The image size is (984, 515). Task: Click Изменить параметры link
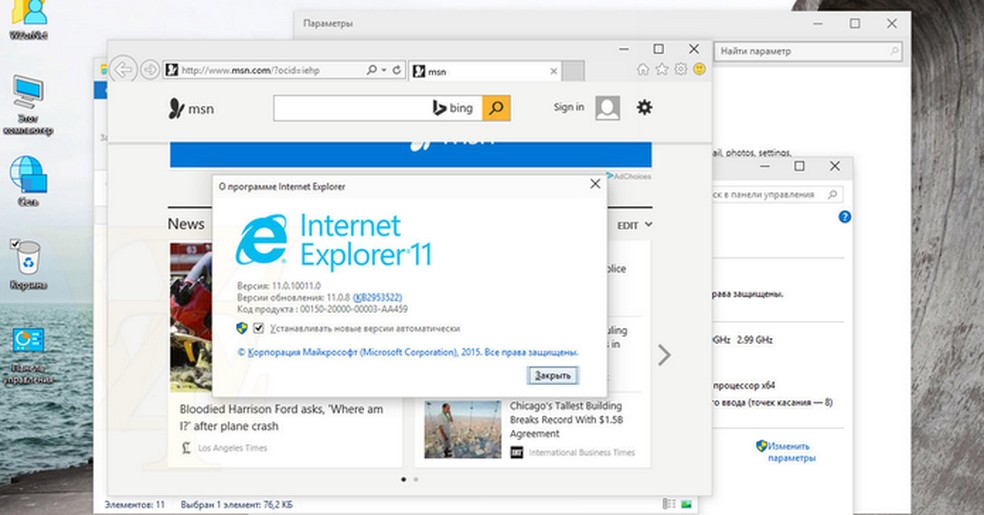point(791,452)
